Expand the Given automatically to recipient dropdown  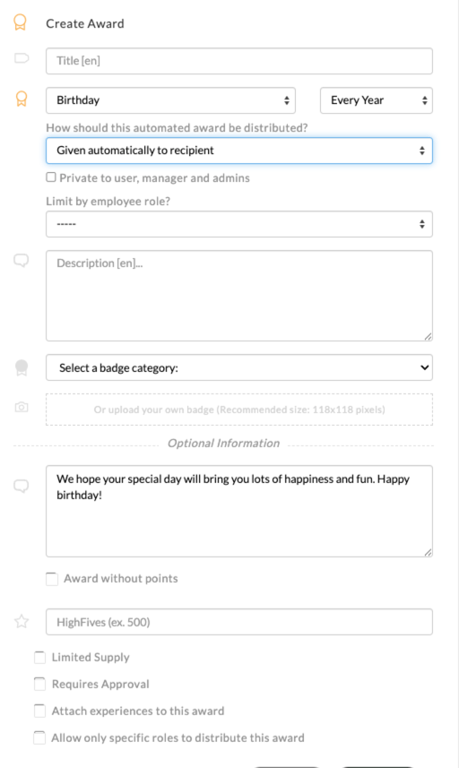pyautogui.click(x=239, y=150)
